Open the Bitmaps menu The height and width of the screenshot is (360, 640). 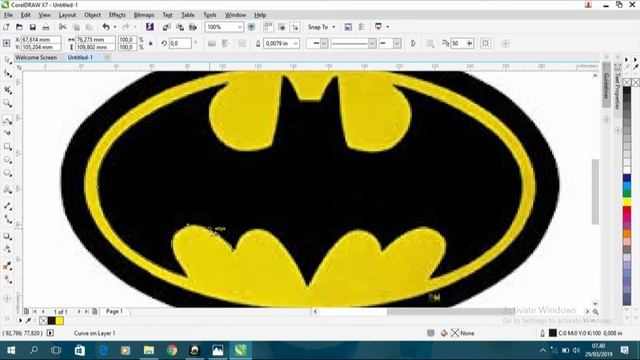click(144, 15)
